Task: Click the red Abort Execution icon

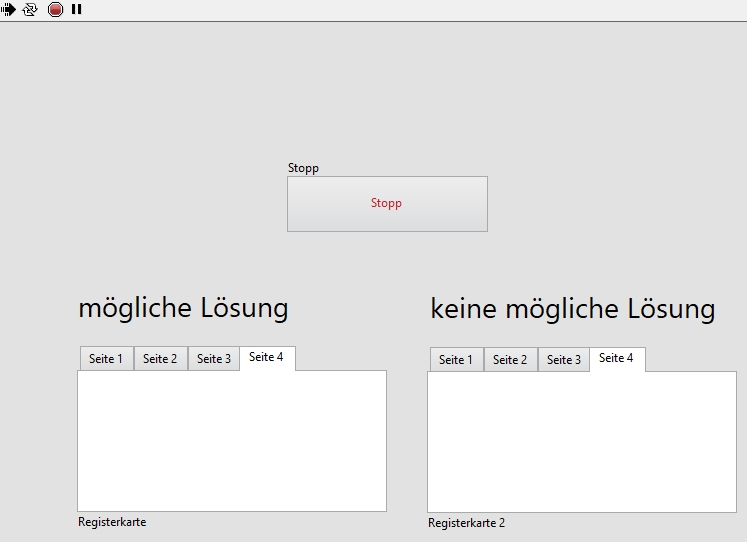Action: (55, 10)
